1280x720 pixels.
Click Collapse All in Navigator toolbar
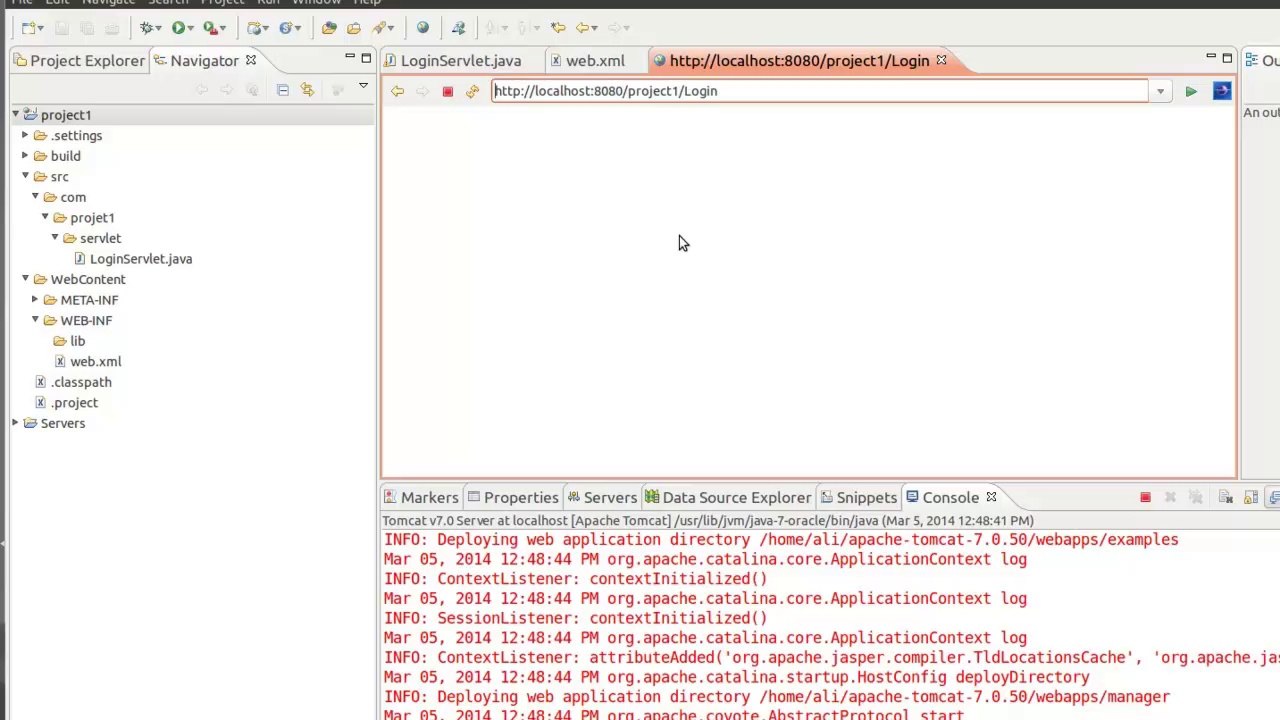tap(283, 90)
